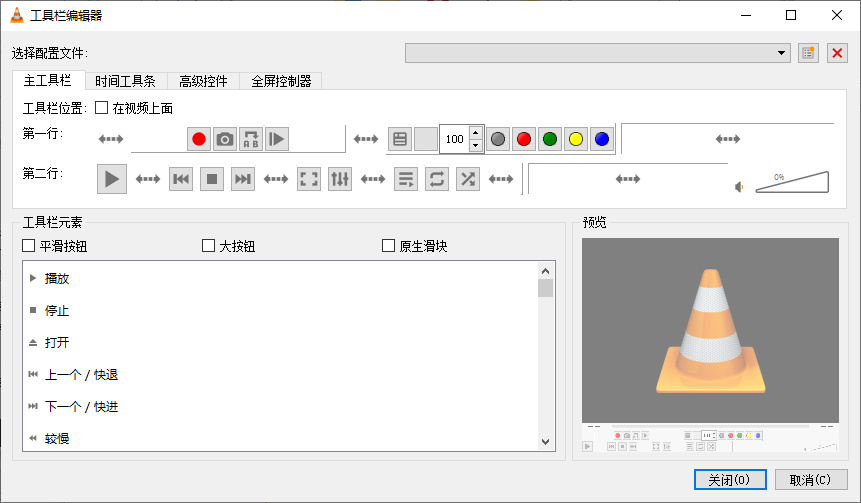Click first row right-side spacer widget
The width and height of the screenshot is (861, 503).
tap(728, 139)
